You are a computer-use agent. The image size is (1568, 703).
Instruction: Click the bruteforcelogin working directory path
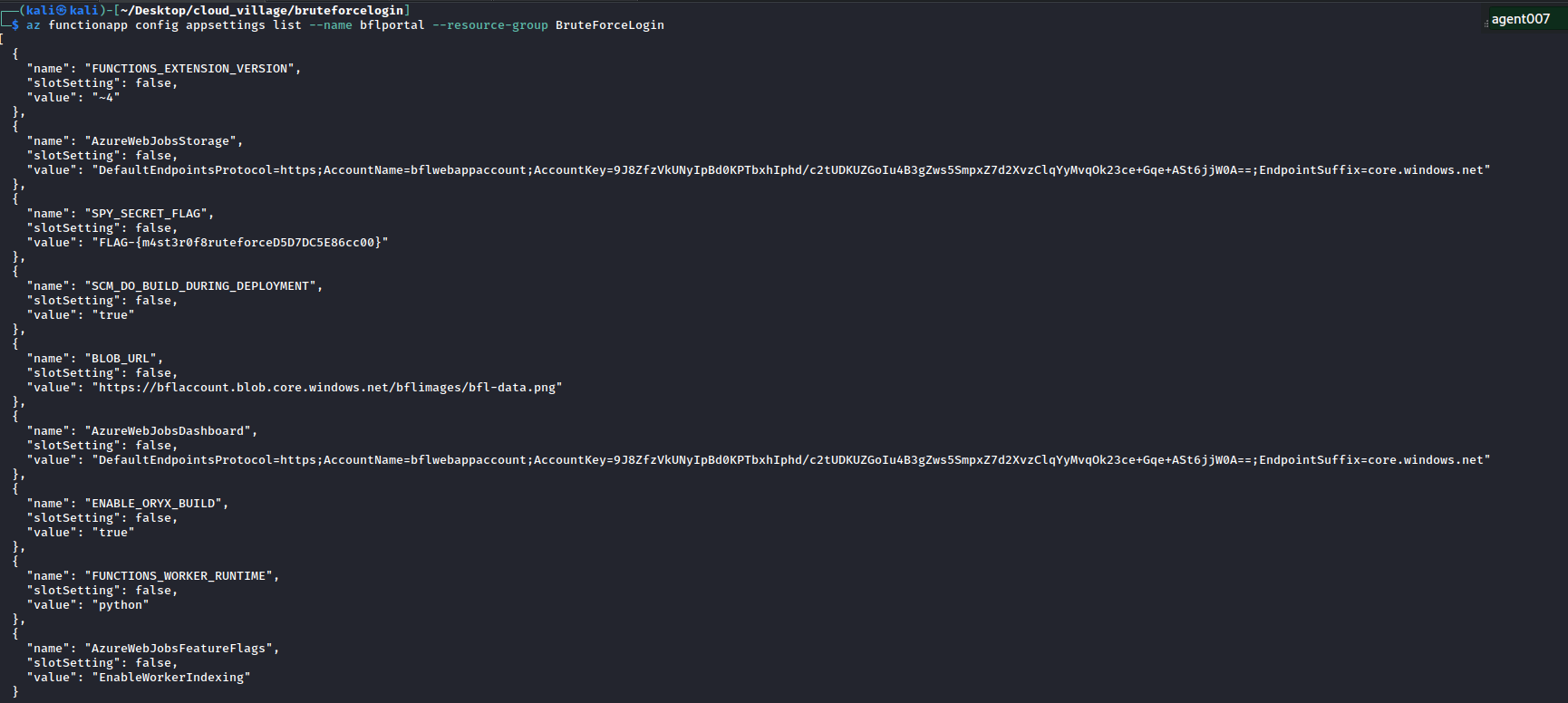(262, 11)
